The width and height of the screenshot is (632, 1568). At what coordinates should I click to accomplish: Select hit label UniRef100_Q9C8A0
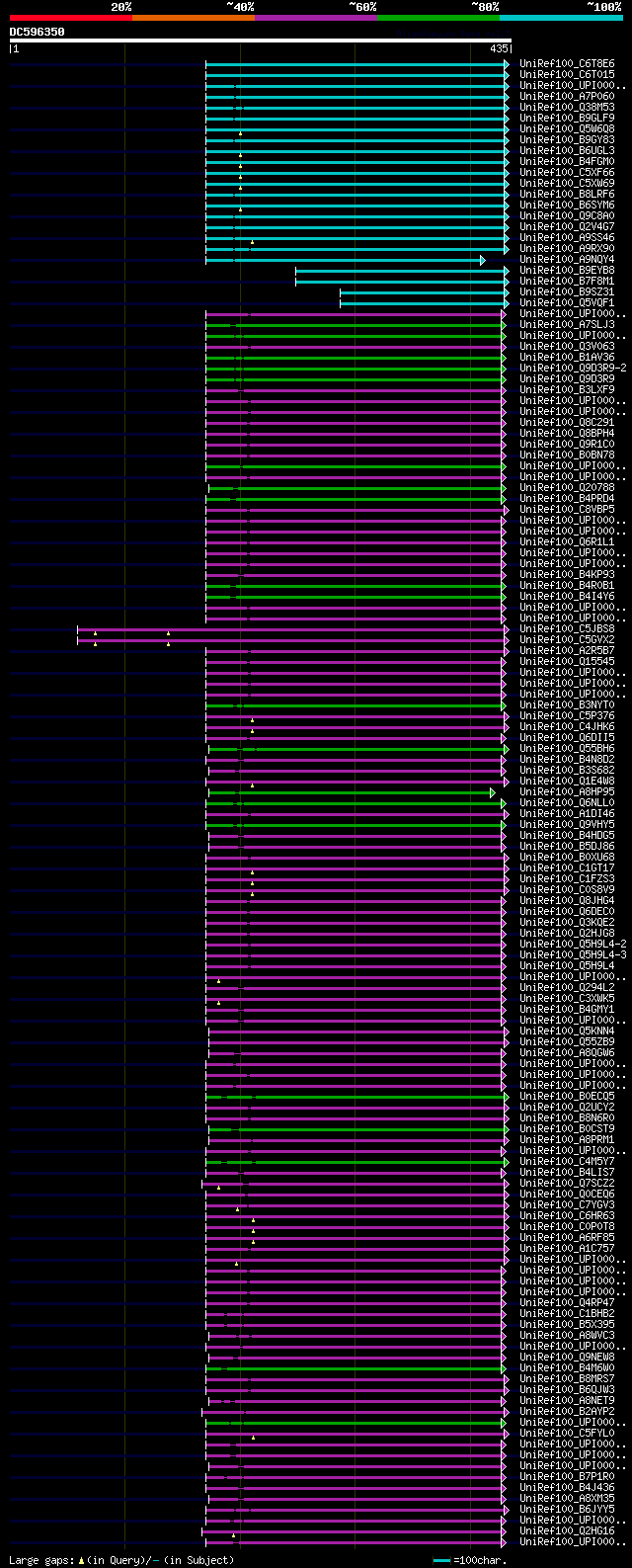(x=567, y=216)
